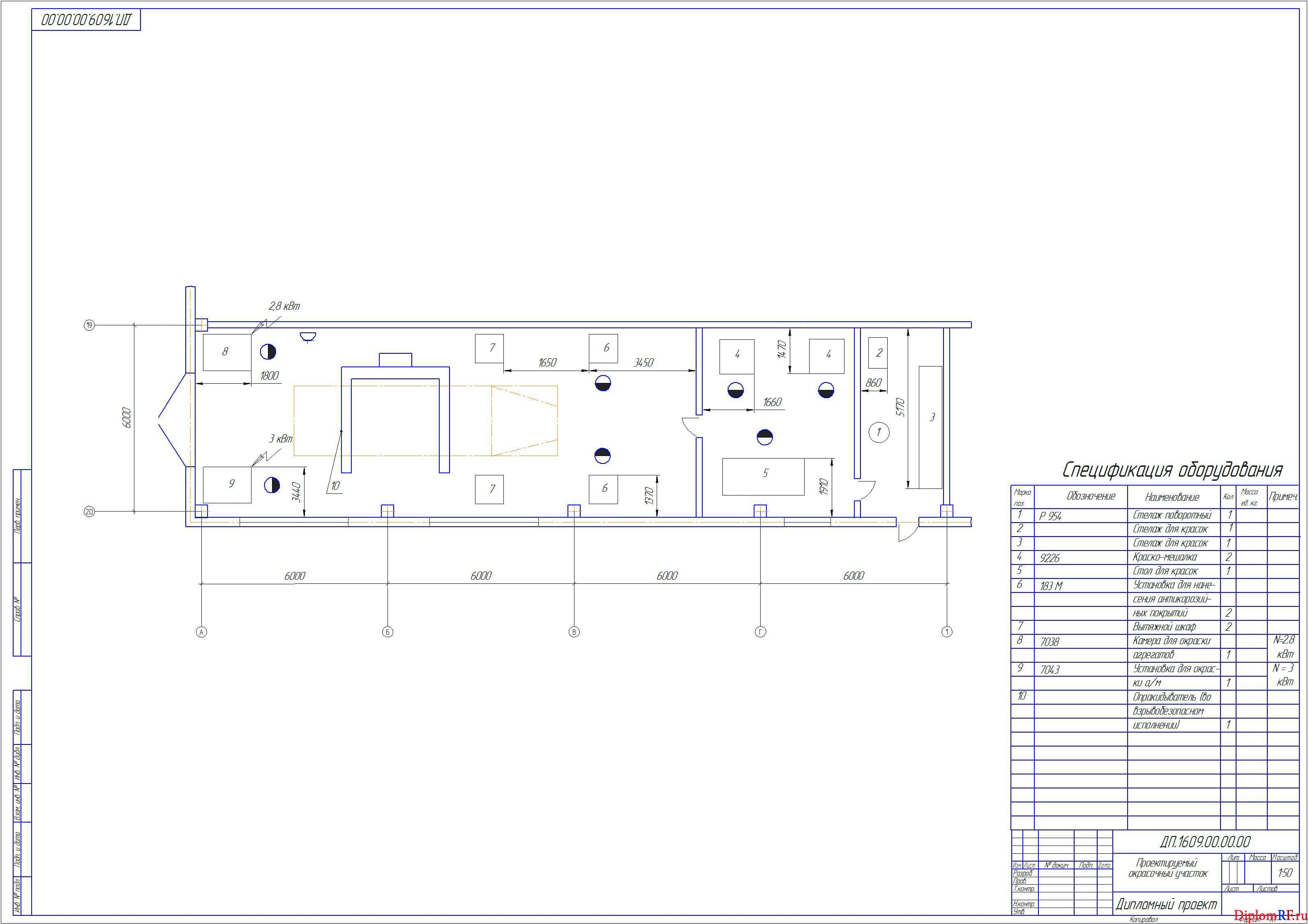Click the "Справ. №" side stamp label
Screen dimensions: 1308x924
[17, 610]
